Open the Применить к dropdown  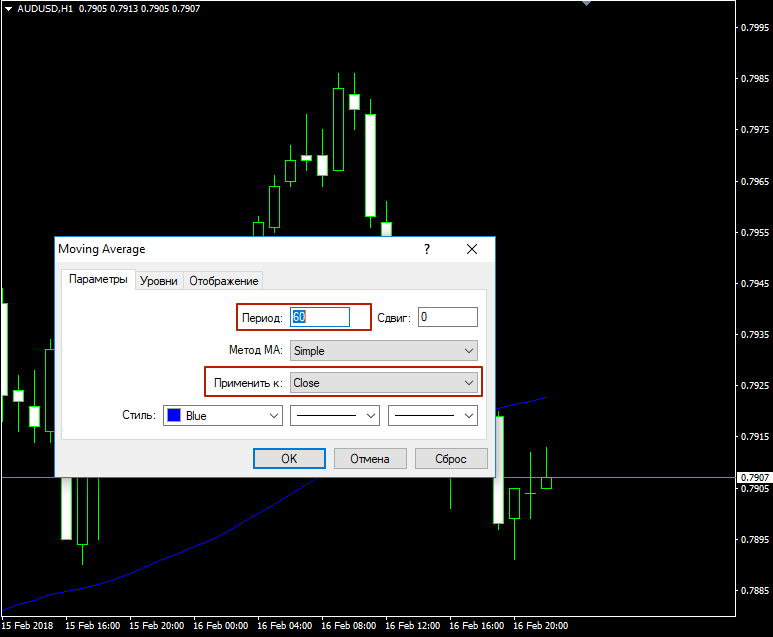pos(383,382)
